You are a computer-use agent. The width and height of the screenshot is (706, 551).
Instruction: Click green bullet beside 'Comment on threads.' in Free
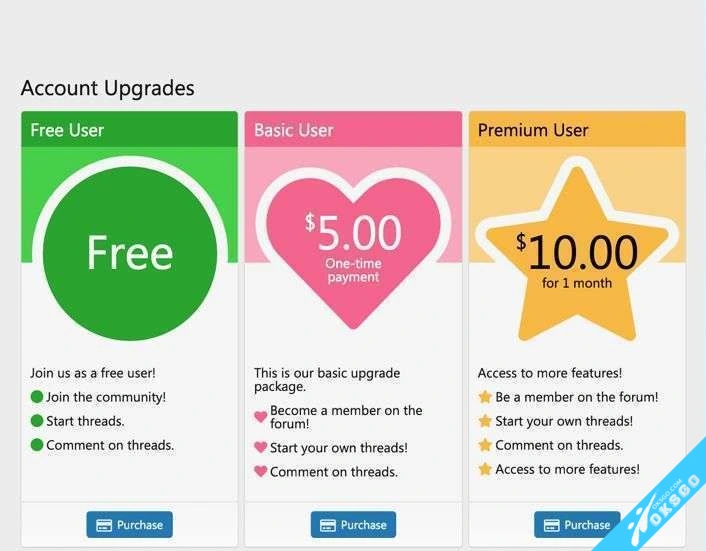pos(37,445)
